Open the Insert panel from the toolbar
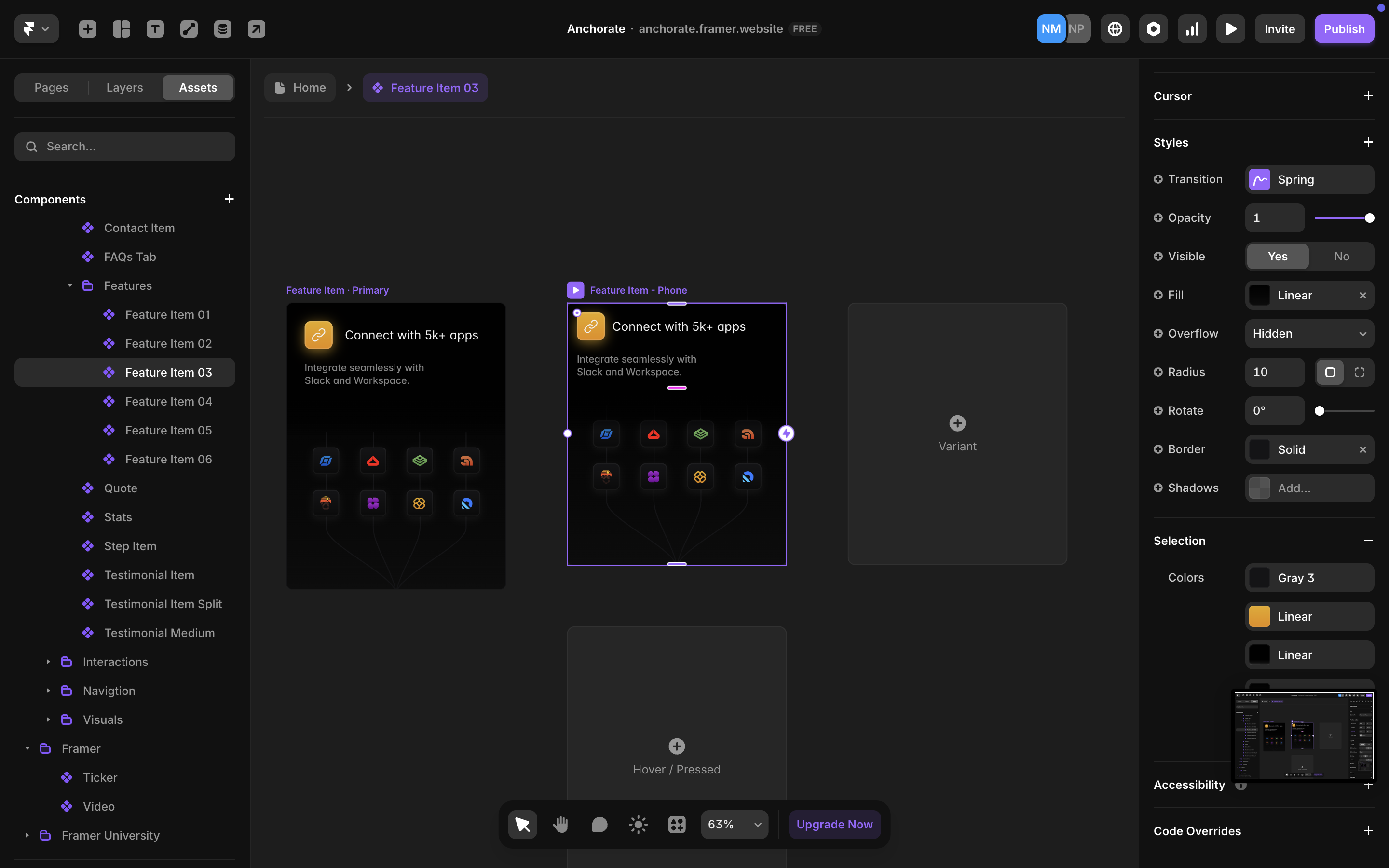This screenshot has width=1389, height=868. tap(88, 29)
